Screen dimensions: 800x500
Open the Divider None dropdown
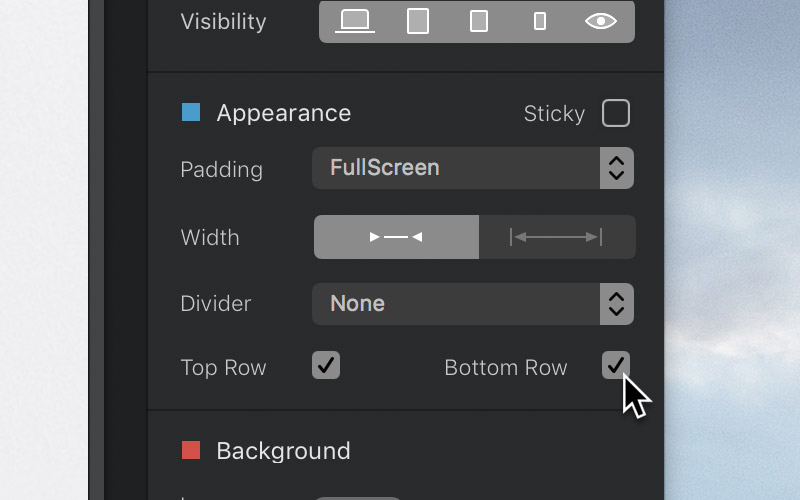point(456,304)
